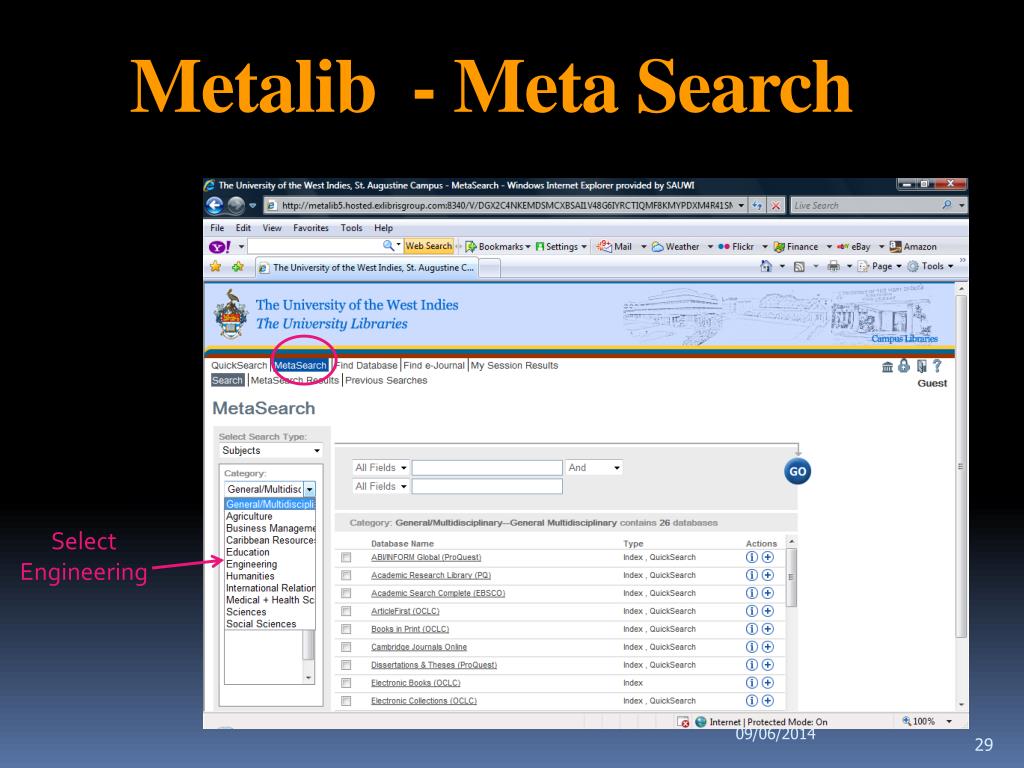Show info for Academic Research Library

coord(752,575)
